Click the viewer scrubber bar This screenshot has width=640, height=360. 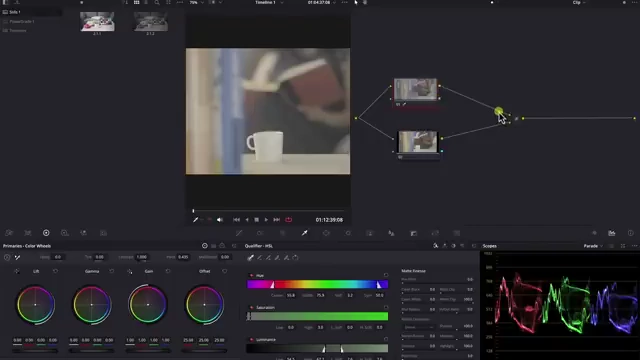(x=268, y=211)
